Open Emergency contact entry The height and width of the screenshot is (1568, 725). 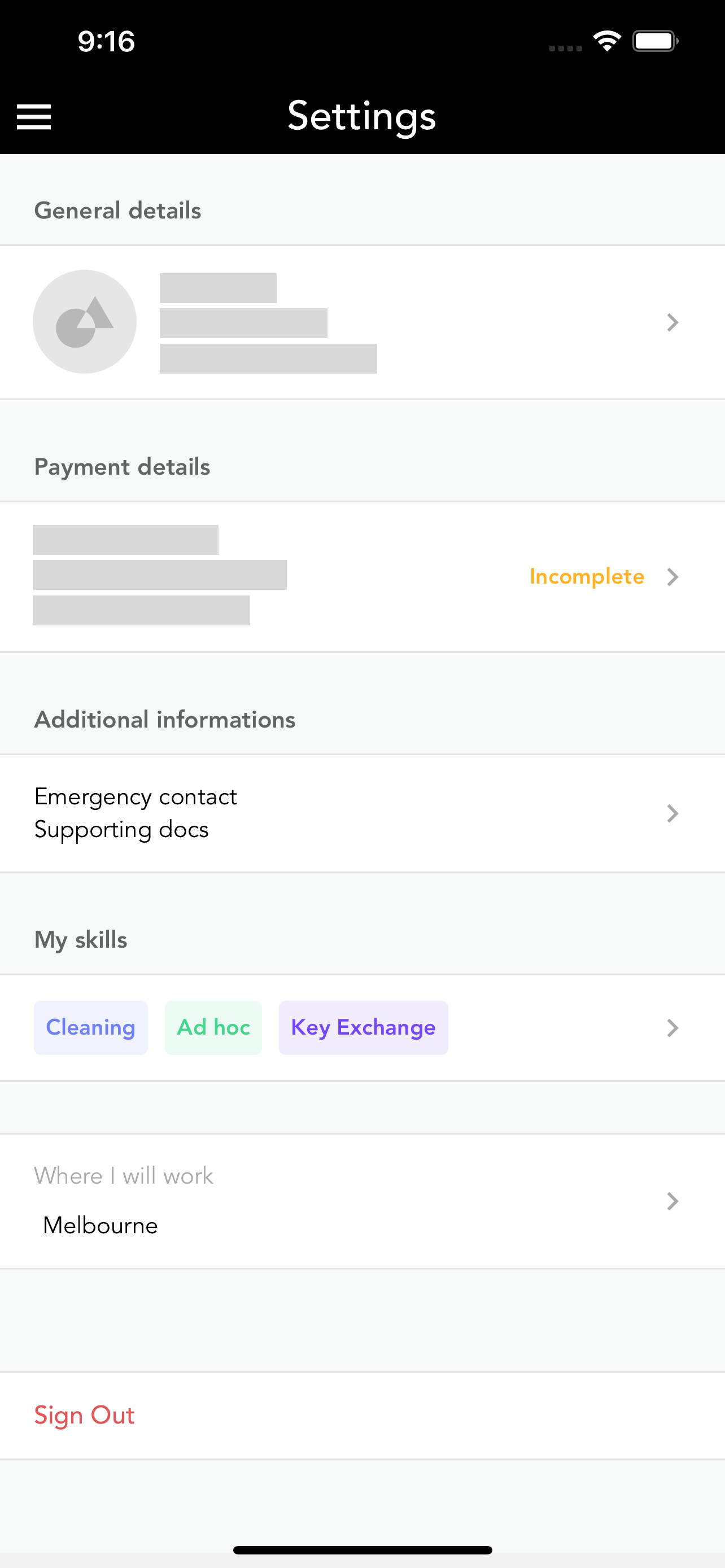135,797
